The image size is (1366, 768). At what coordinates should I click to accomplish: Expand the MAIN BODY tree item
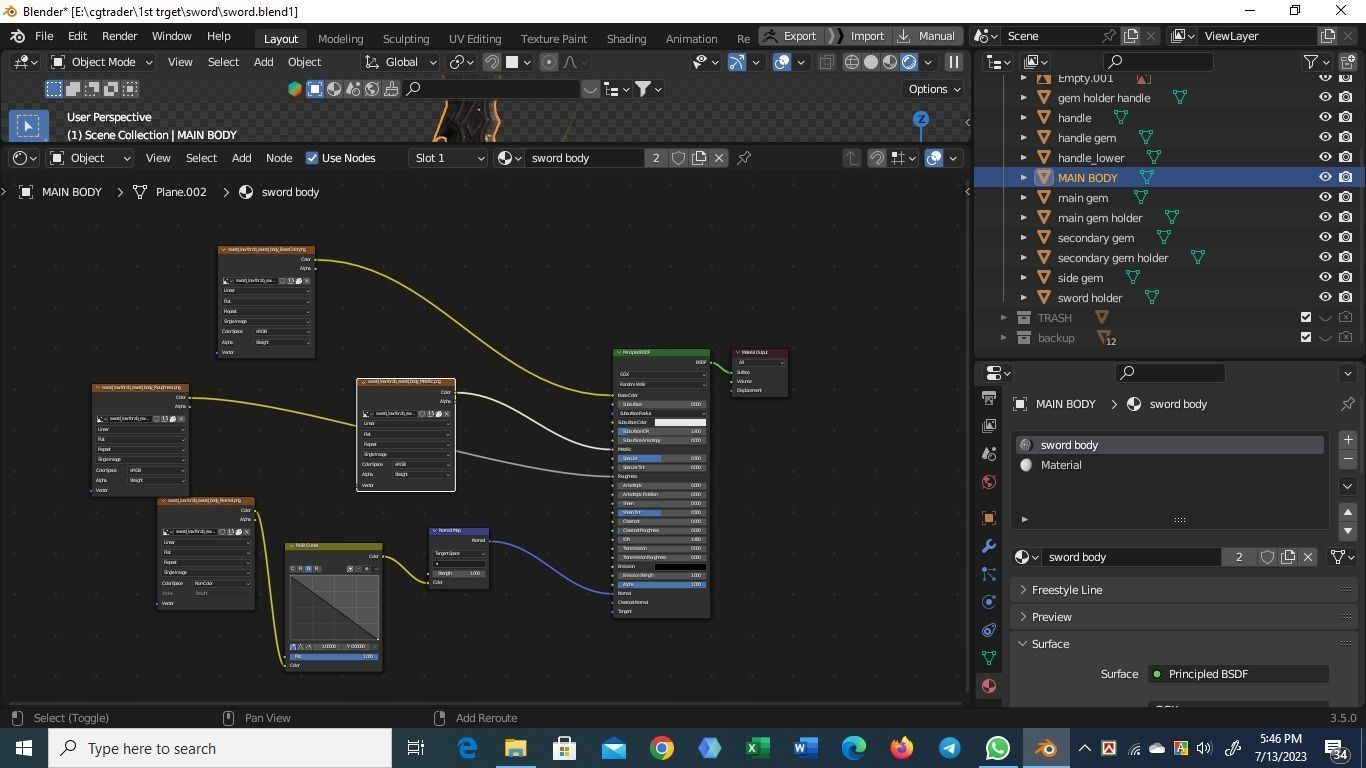pyautogui.click(x=1023, y=178)
